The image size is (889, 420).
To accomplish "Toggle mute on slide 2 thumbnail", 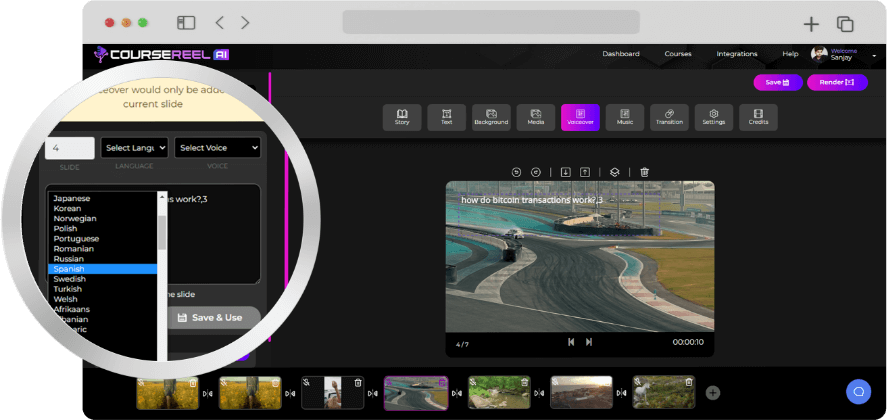I will (223, 383).
